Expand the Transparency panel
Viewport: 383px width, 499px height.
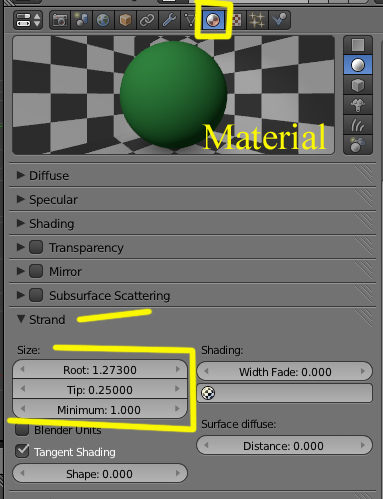click(21, 247)
